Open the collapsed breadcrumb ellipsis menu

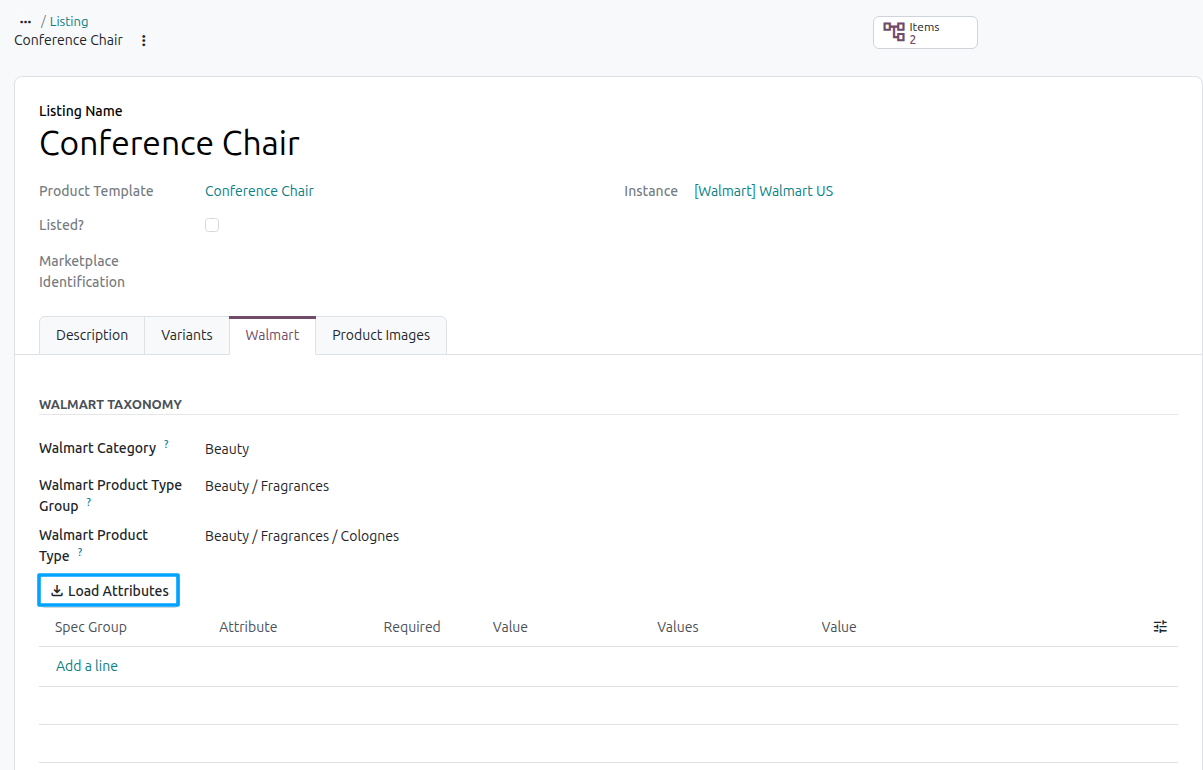click(x=26, y=21)
